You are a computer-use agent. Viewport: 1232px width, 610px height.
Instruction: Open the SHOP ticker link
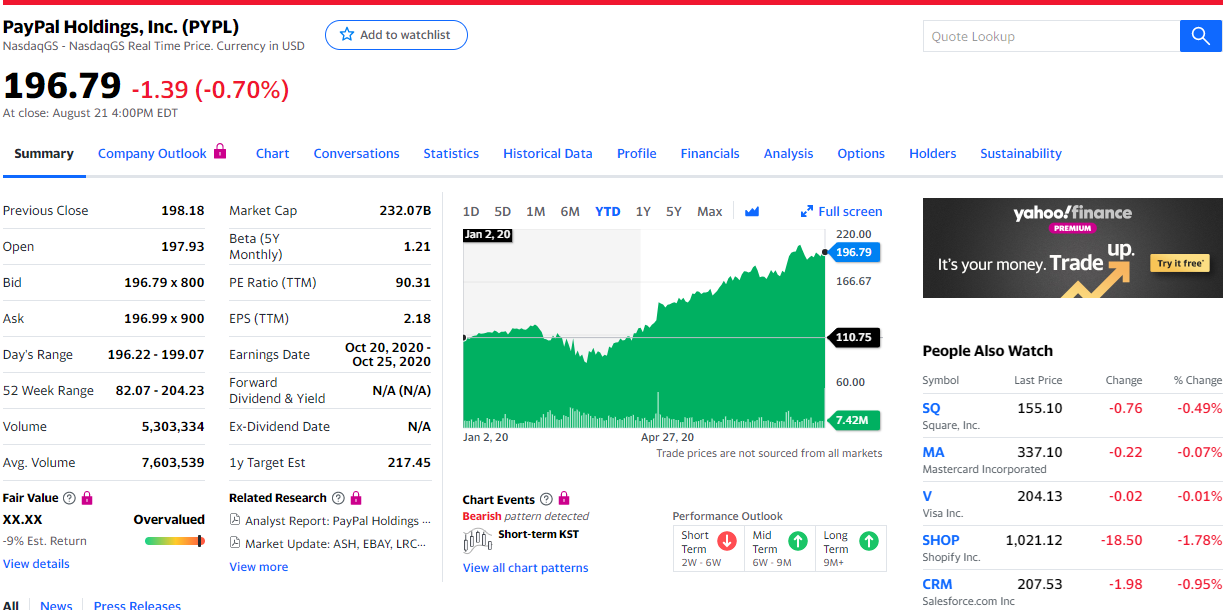pyautogui.click(x=940, y=540)
